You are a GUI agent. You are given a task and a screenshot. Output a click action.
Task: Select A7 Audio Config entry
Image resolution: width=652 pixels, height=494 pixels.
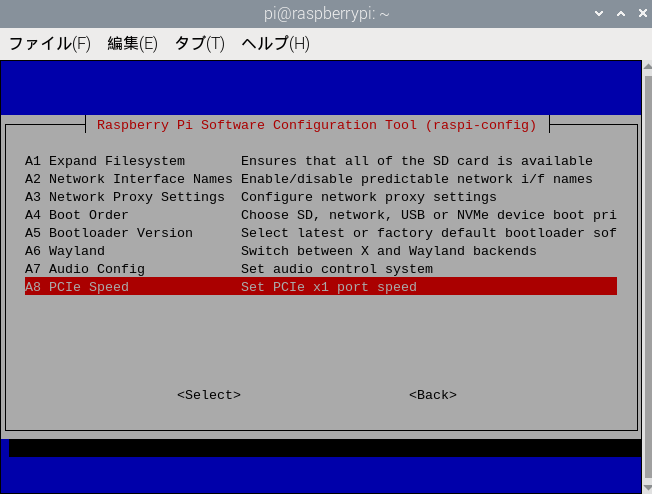(x=321, y=269)
